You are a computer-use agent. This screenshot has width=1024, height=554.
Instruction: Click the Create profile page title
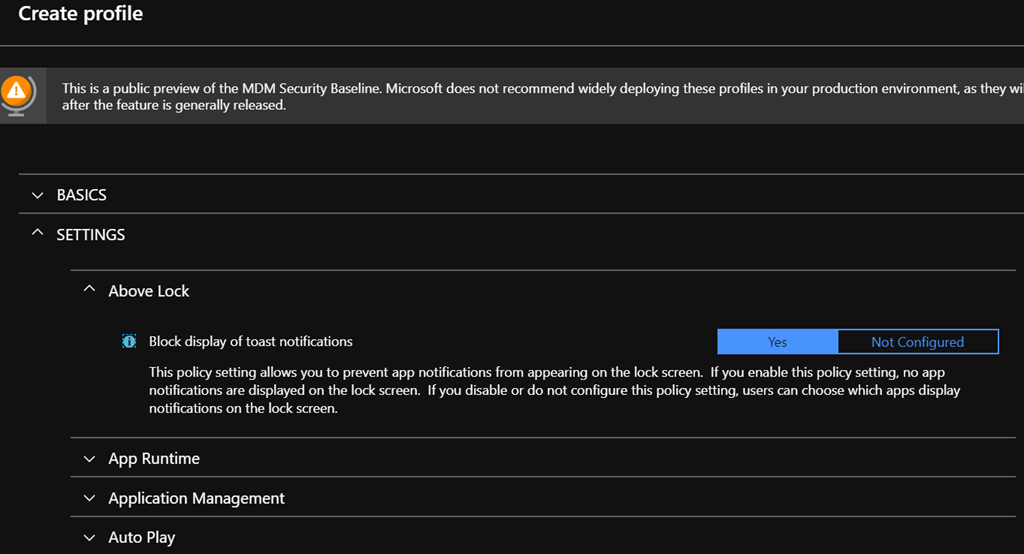(x=81, y=14)
